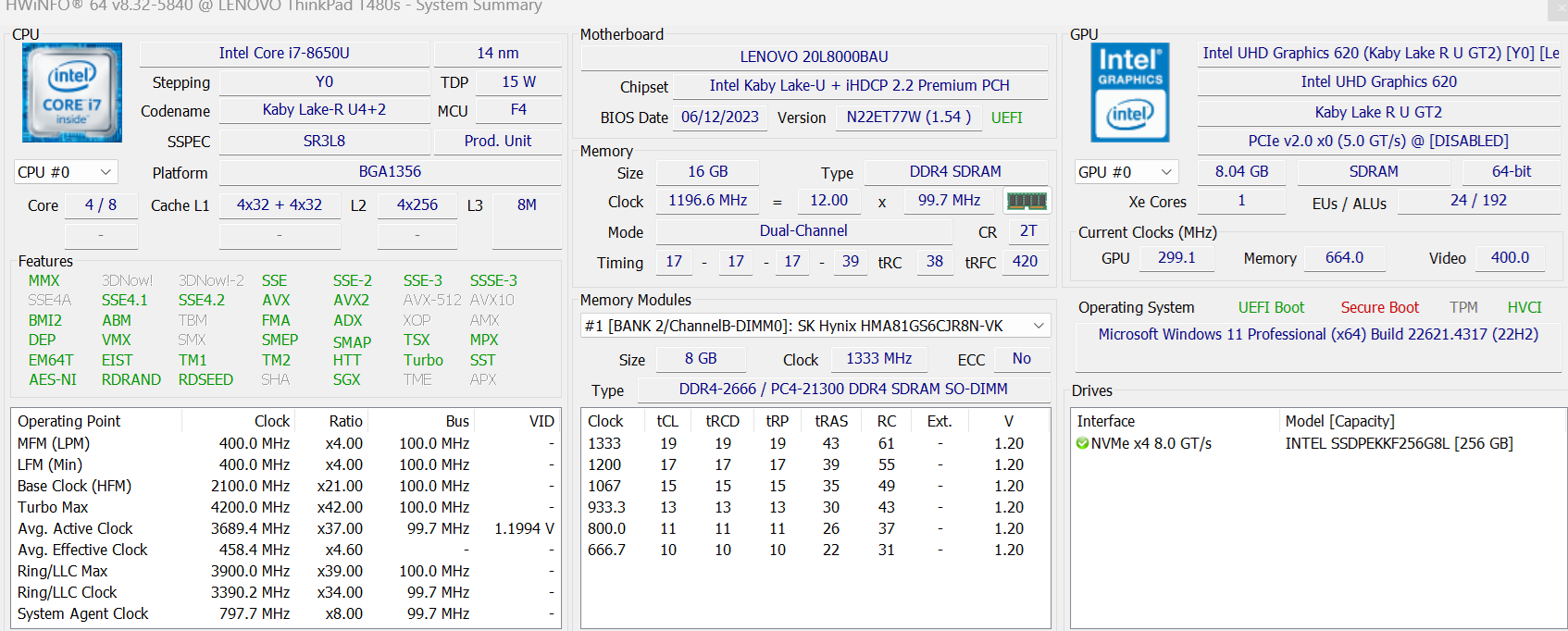Click the Intel Core i7 CPU logo
Screen dimensions: 1568x631
(72, 93)
